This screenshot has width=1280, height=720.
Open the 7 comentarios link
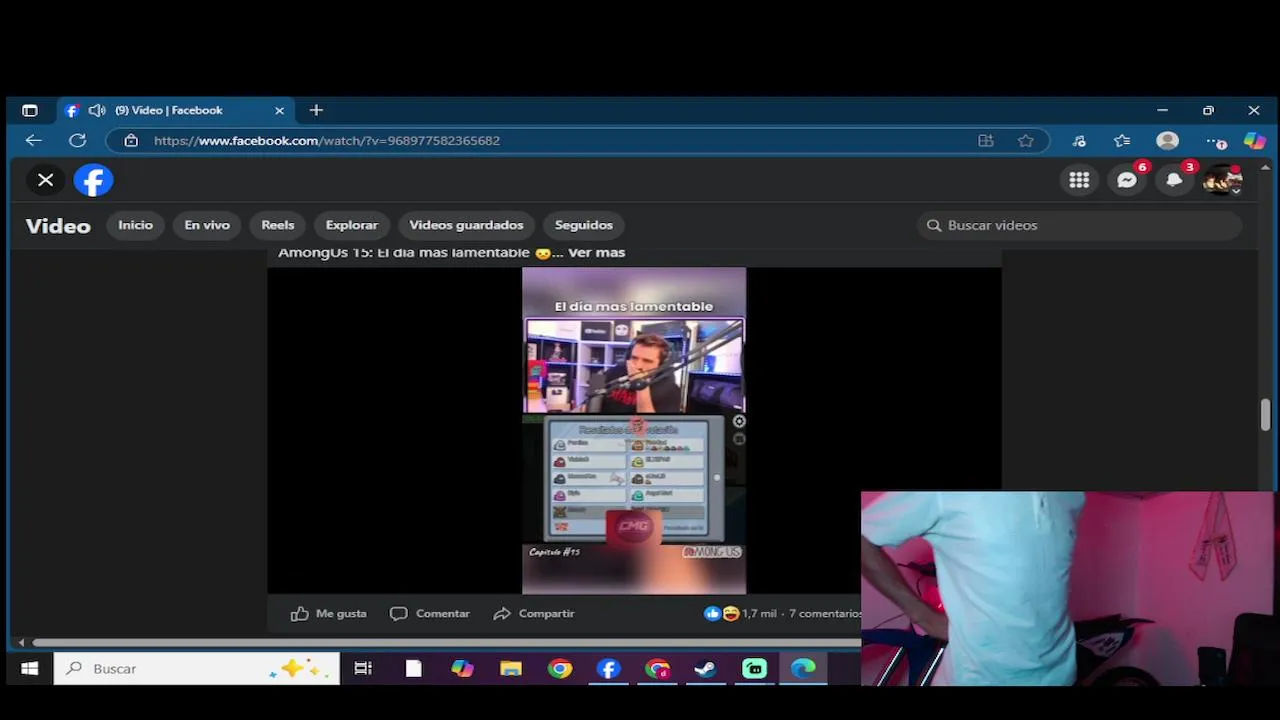point(826,614)
